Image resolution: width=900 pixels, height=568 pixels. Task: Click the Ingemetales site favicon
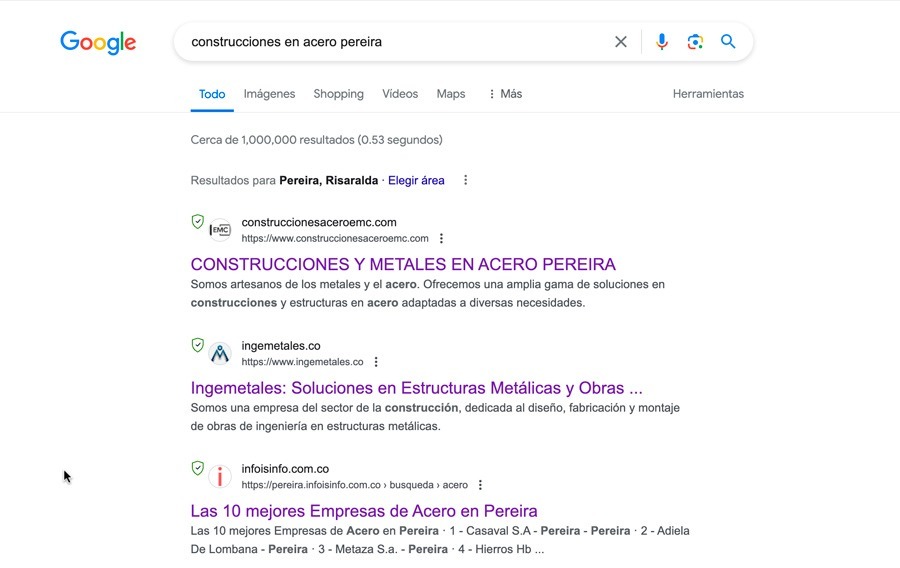220,354
